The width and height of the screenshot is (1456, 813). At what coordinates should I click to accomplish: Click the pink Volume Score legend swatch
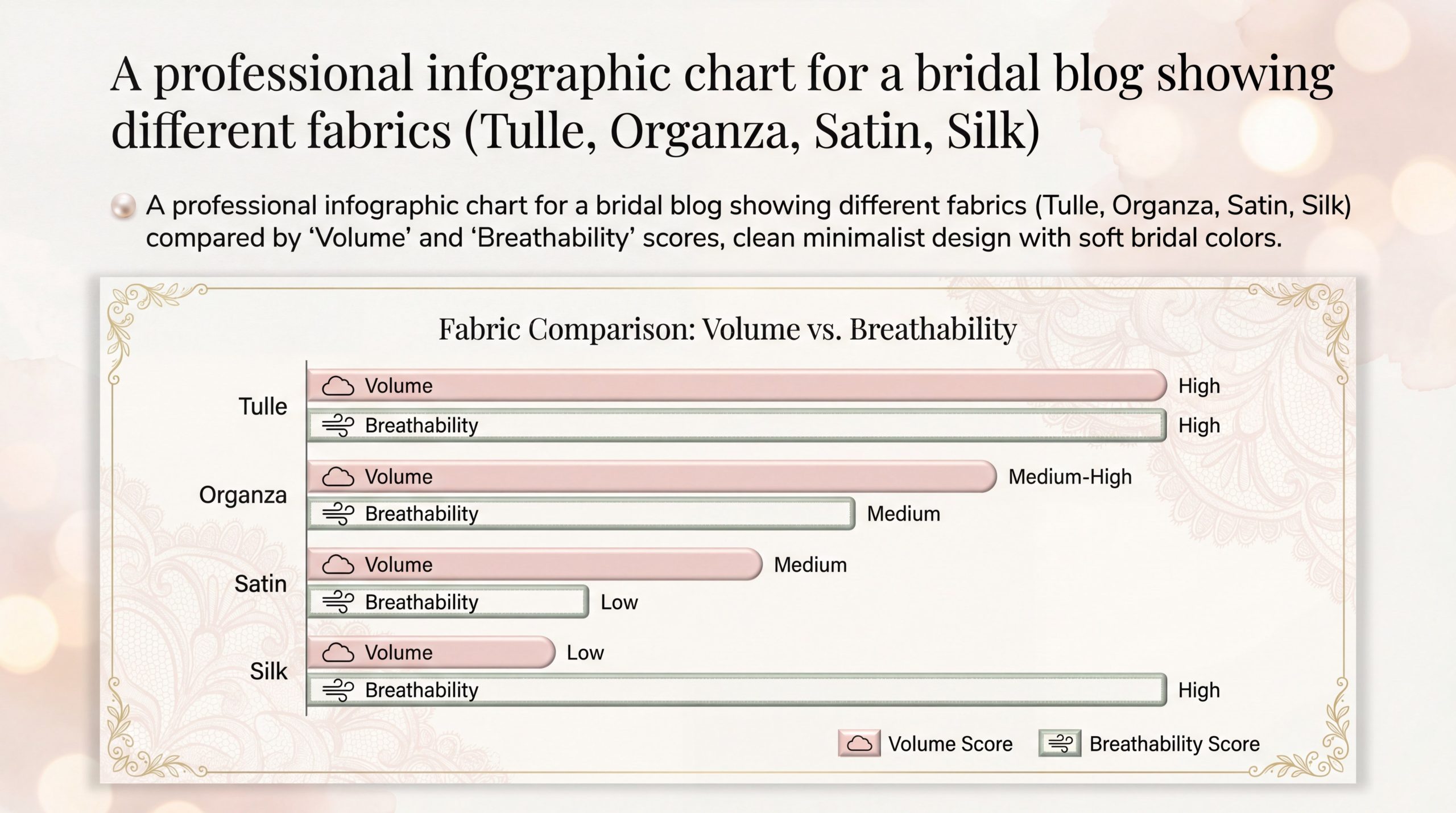859,744
